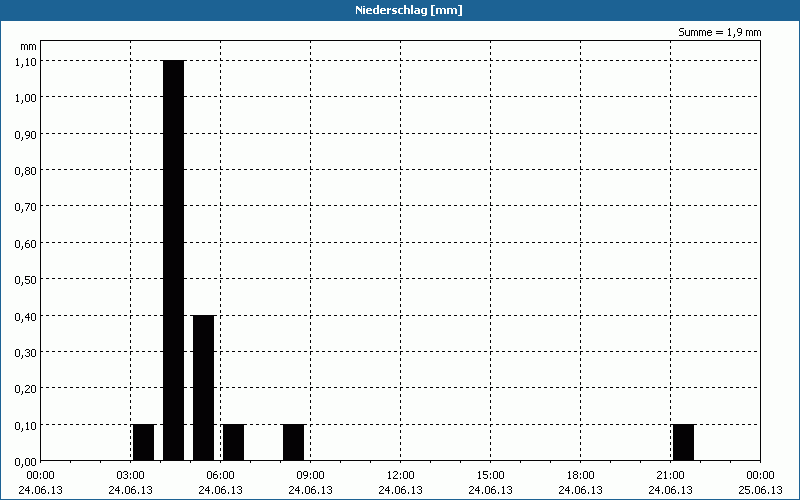Screen dimensions: 800x500
Task: Click the 15:00 time axis label
Action: tap(490, 476)
